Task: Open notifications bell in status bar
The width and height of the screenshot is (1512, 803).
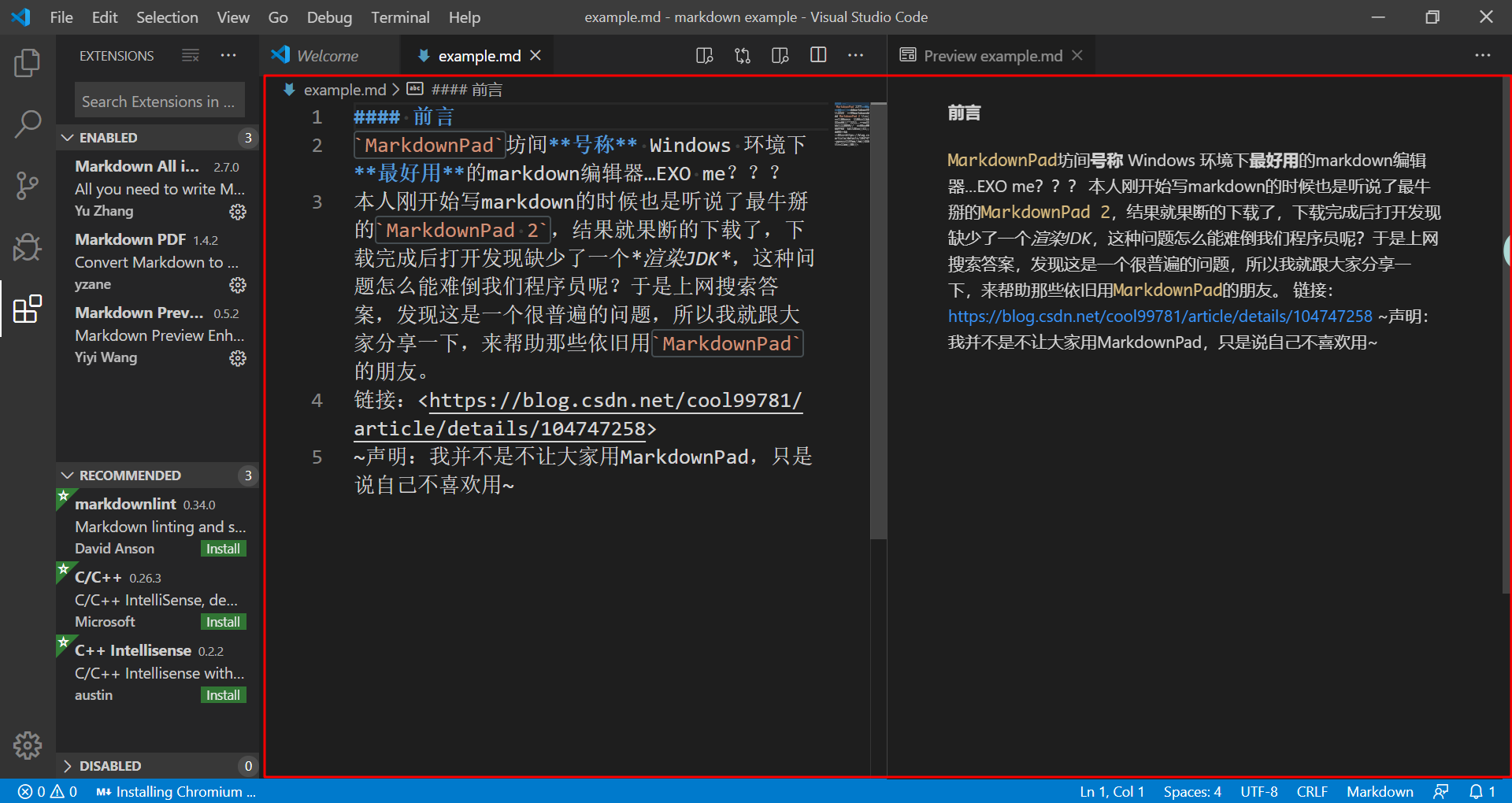Action: tap(1482, 791)
